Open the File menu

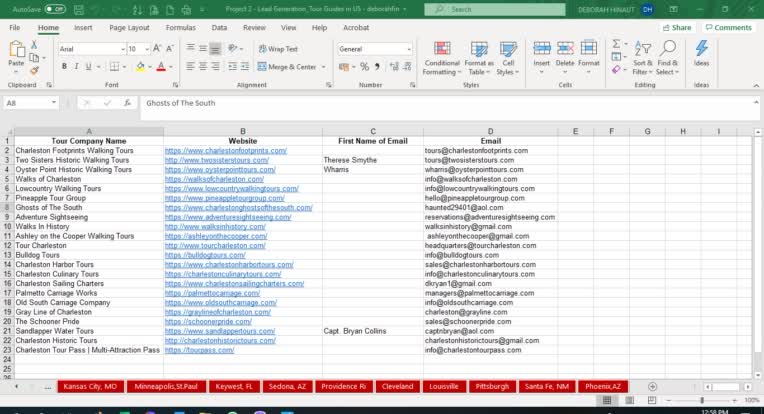pos(15,28)
